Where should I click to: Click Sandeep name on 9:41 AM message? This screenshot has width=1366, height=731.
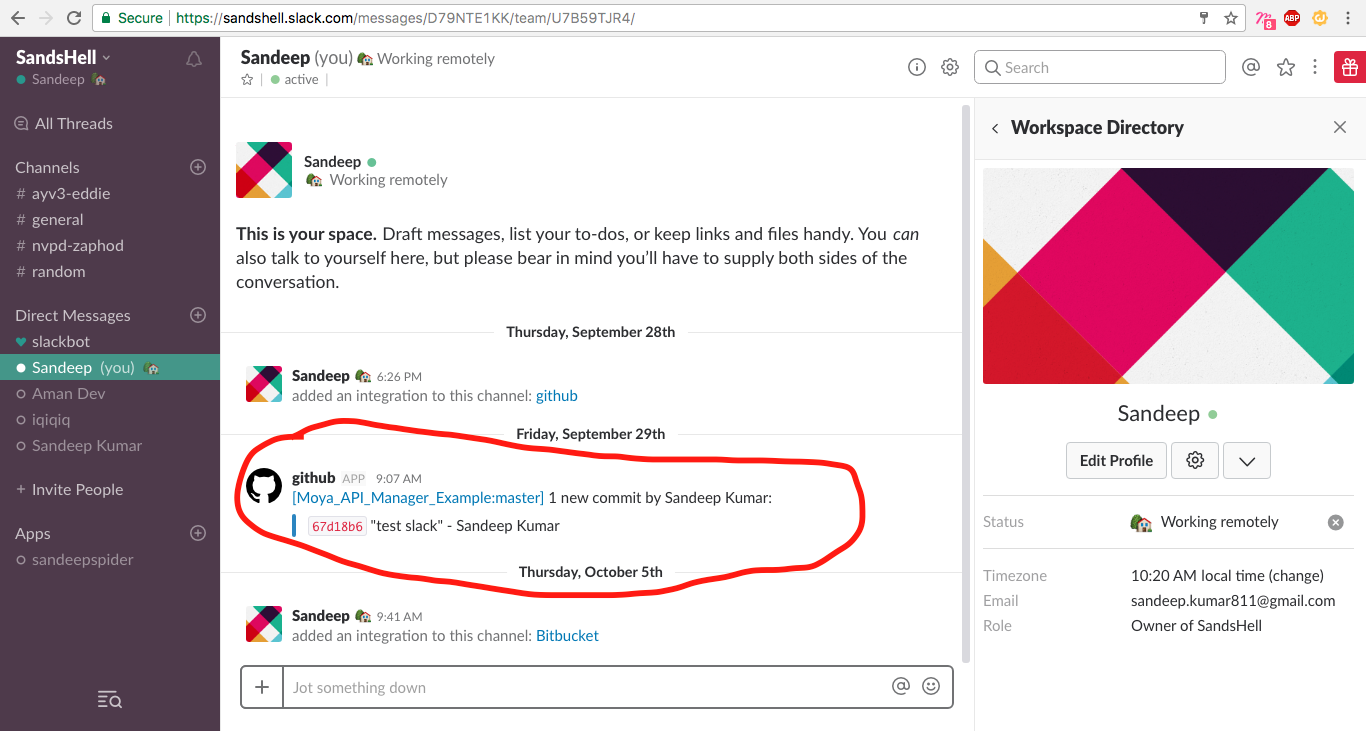(320, 616)
